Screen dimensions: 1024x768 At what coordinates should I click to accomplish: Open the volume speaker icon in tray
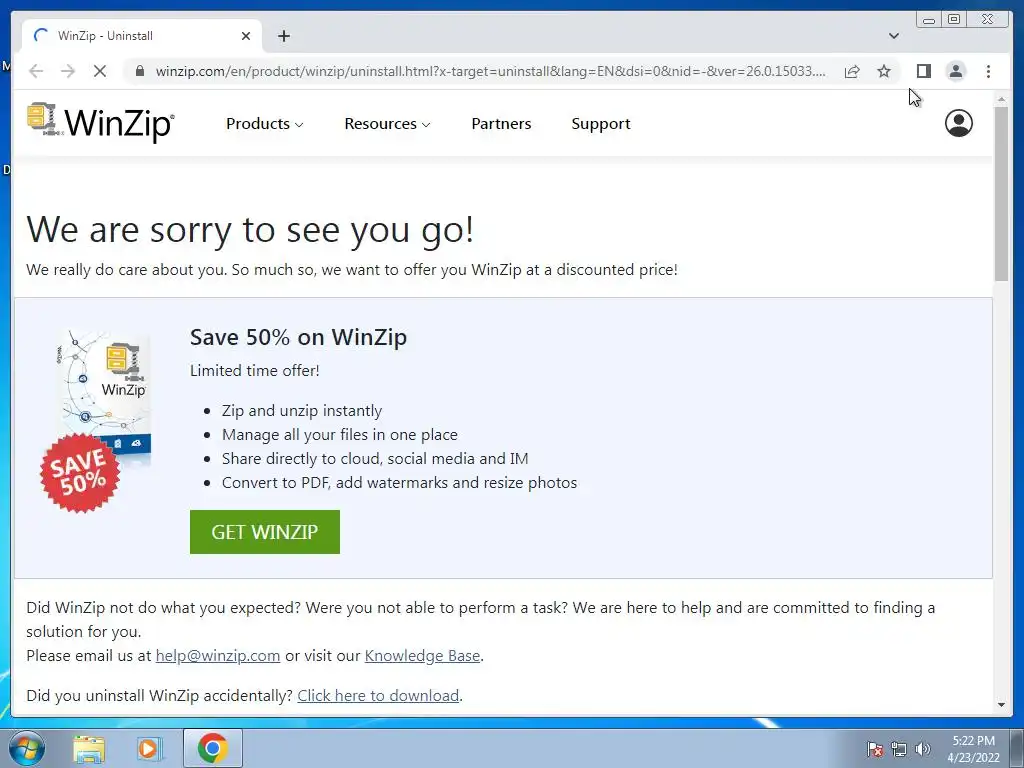point(922,749)
